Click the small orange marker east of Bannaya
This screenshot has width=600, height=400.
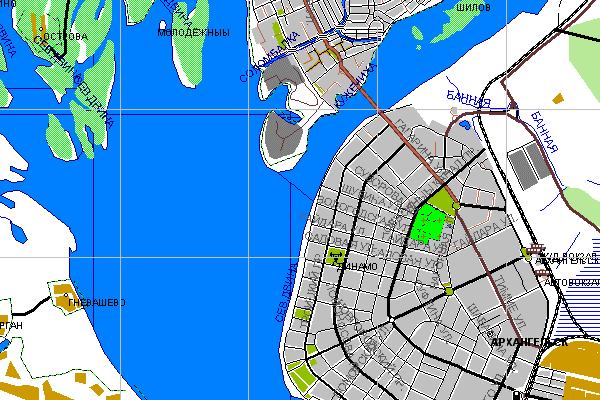(558, 98)
